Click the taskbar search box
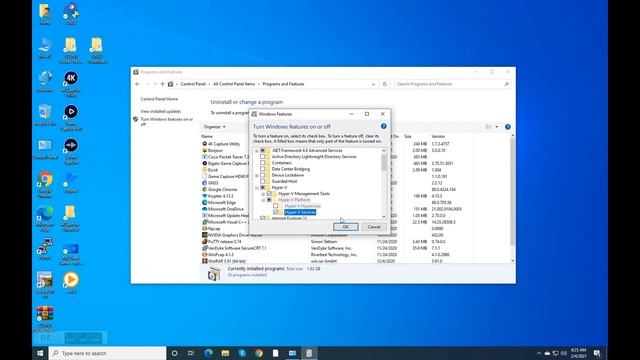The image size is (640, 360). (x=107, y=353)
